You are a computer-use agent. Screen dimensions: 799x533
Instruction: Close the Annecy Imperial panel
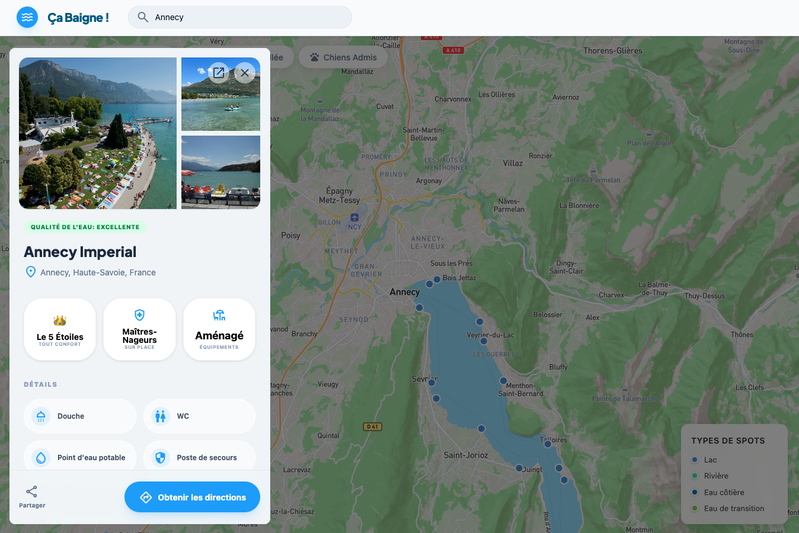245,73
